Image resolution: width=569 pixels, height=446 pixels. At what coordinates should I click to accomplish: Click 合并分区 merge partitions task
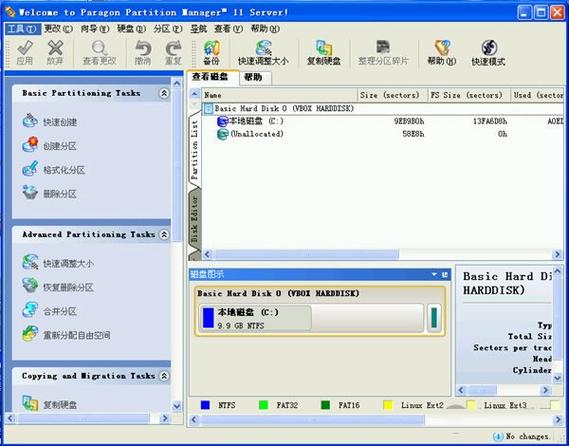50,311
